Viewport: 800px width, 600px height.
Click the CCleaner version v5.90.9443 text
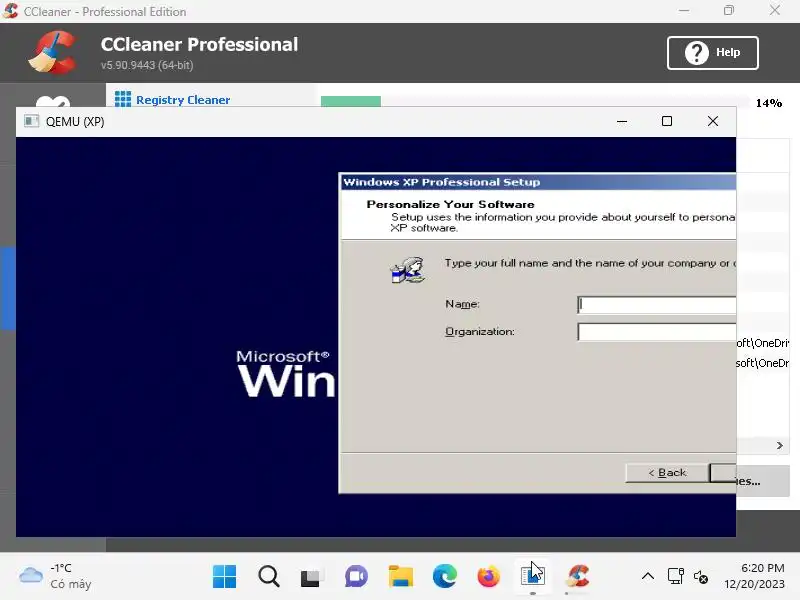point(147,65)
